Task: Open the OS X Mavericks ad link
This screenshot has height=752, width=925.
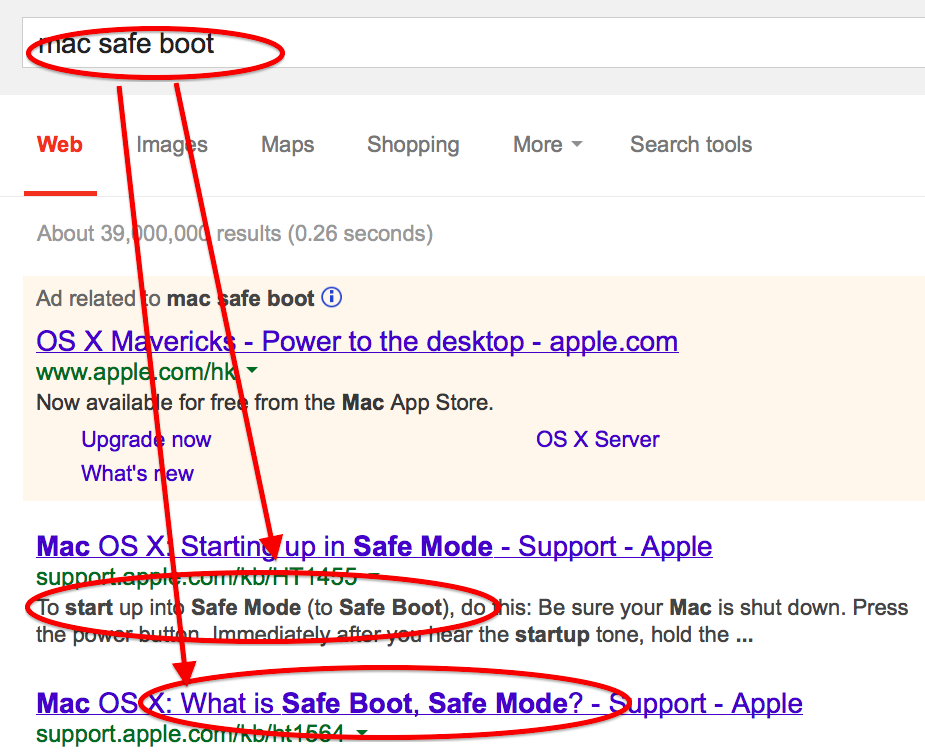Action: 357,341
